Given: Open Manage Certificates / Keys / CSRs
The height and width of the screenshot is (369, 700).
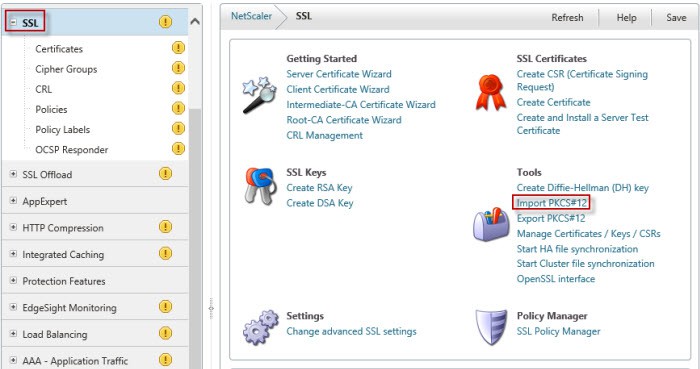Looking at the screenshot, I should click(x=588, y=233).
